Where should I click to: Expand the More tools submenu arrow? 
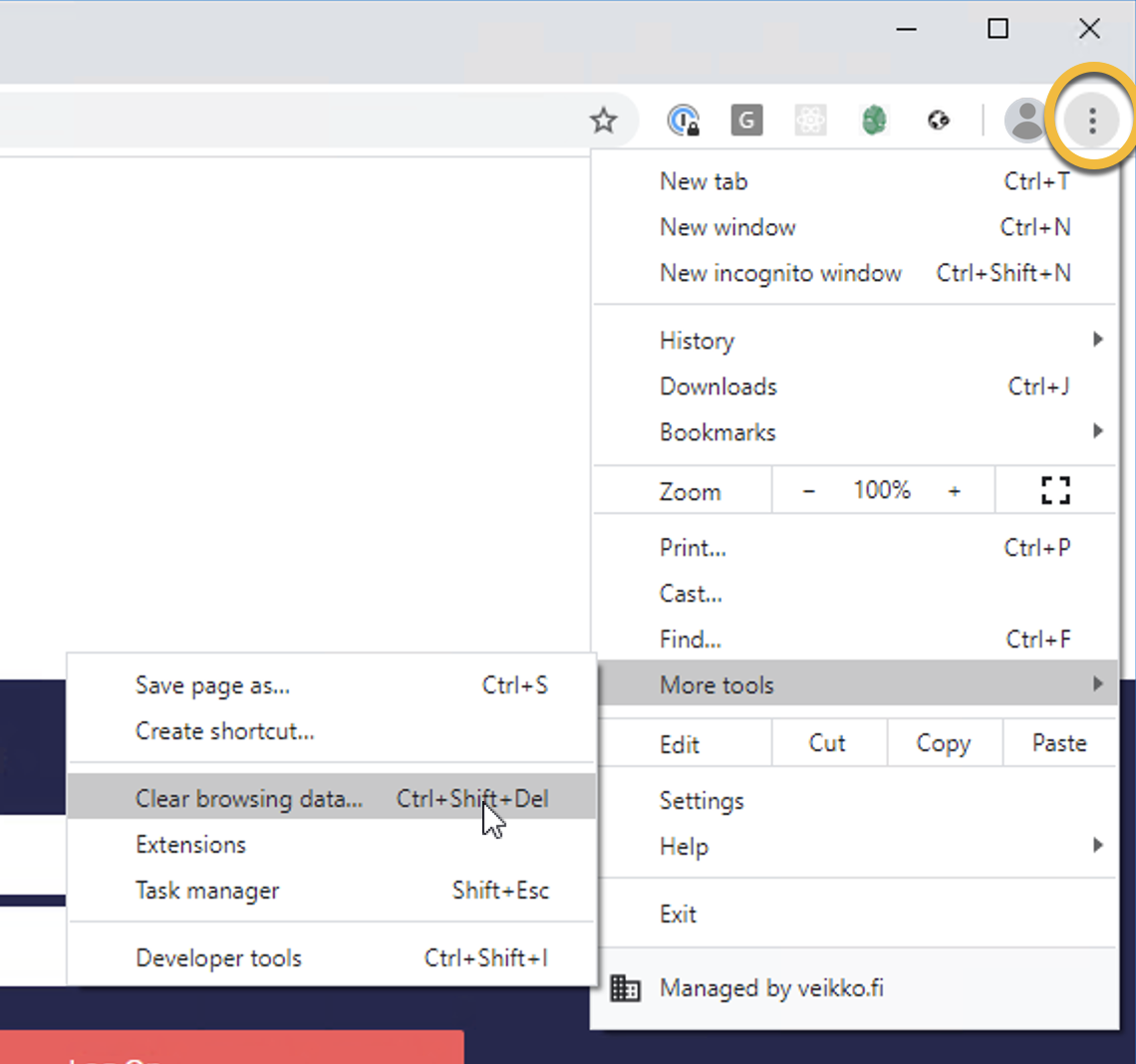pyautogui.click(x=1097, y=683)
